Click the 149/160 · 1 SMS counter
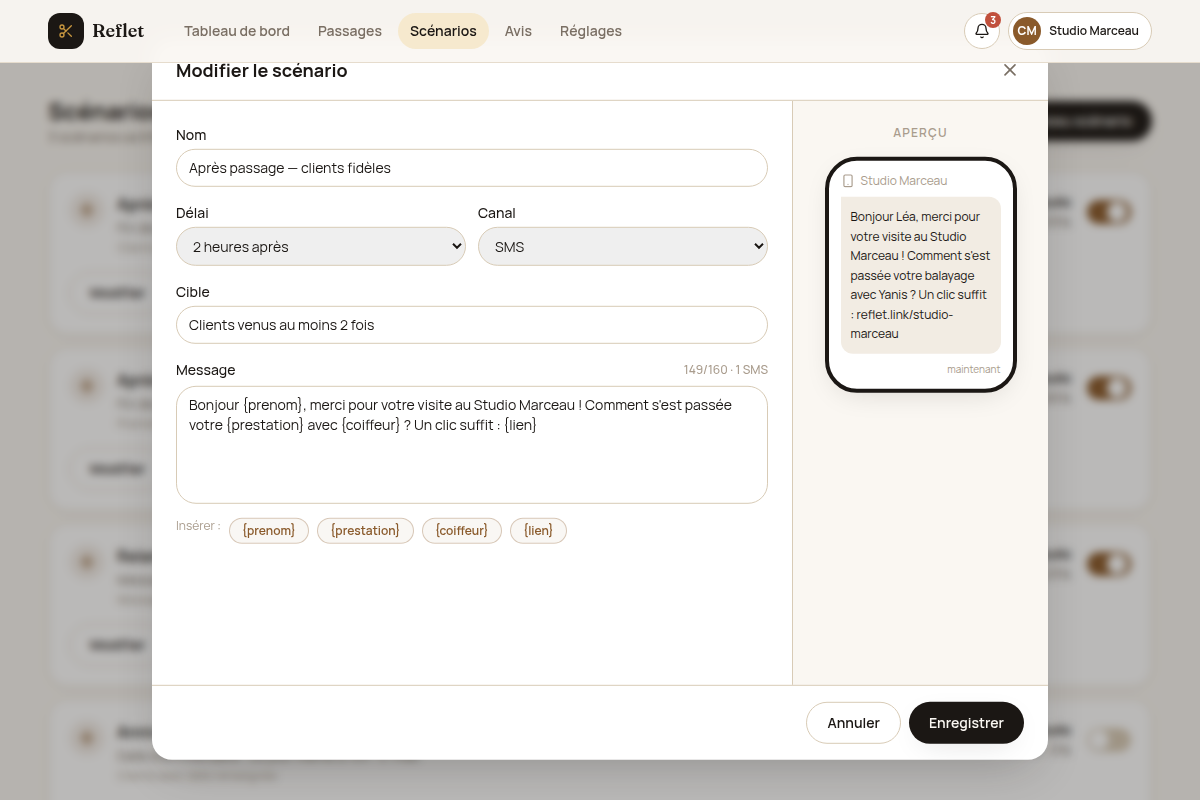Viewport: 1200px width, 800px height. [726, 370]
